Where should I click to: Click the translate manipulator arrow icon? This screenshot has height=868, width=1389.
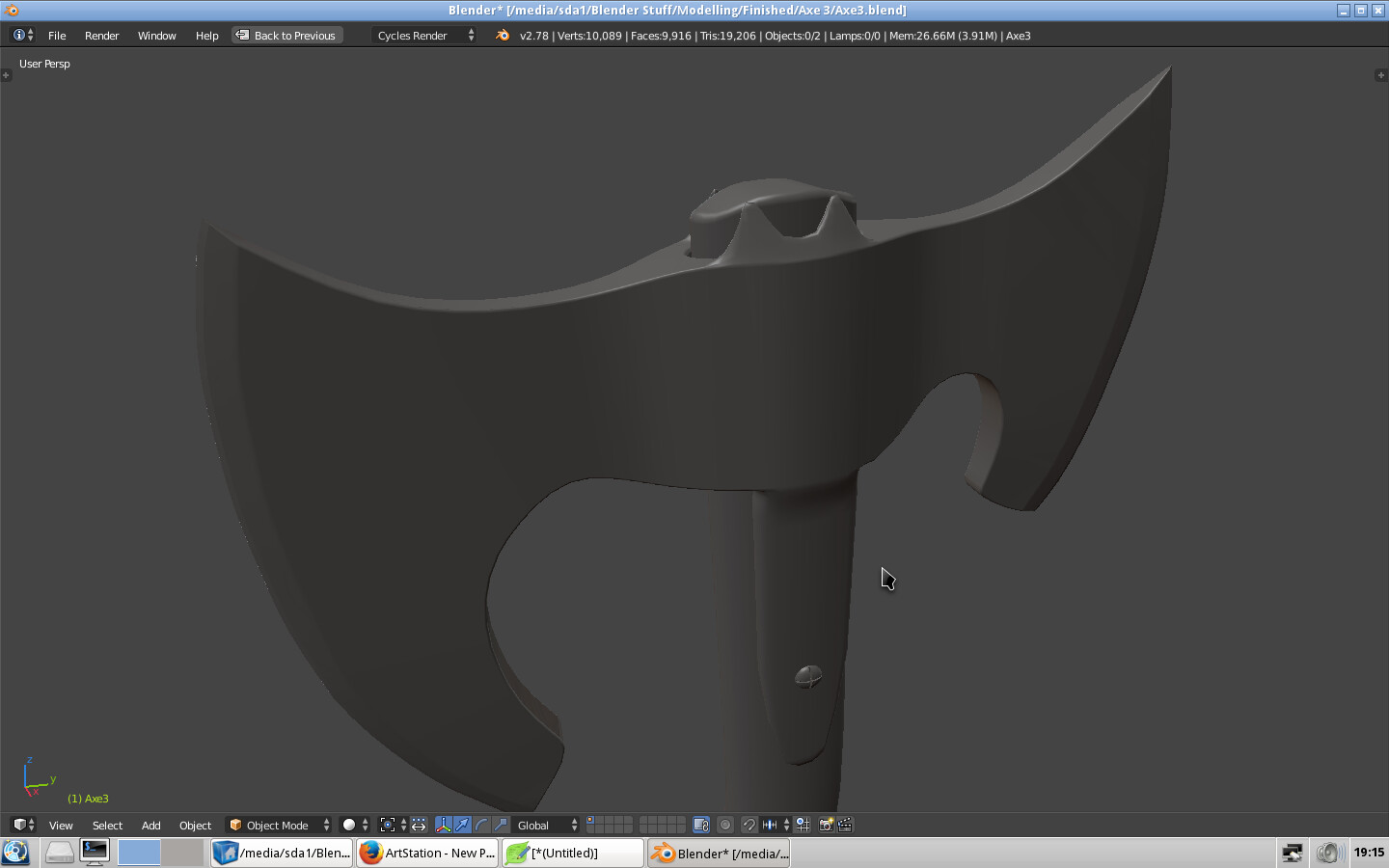pos(463,825)
